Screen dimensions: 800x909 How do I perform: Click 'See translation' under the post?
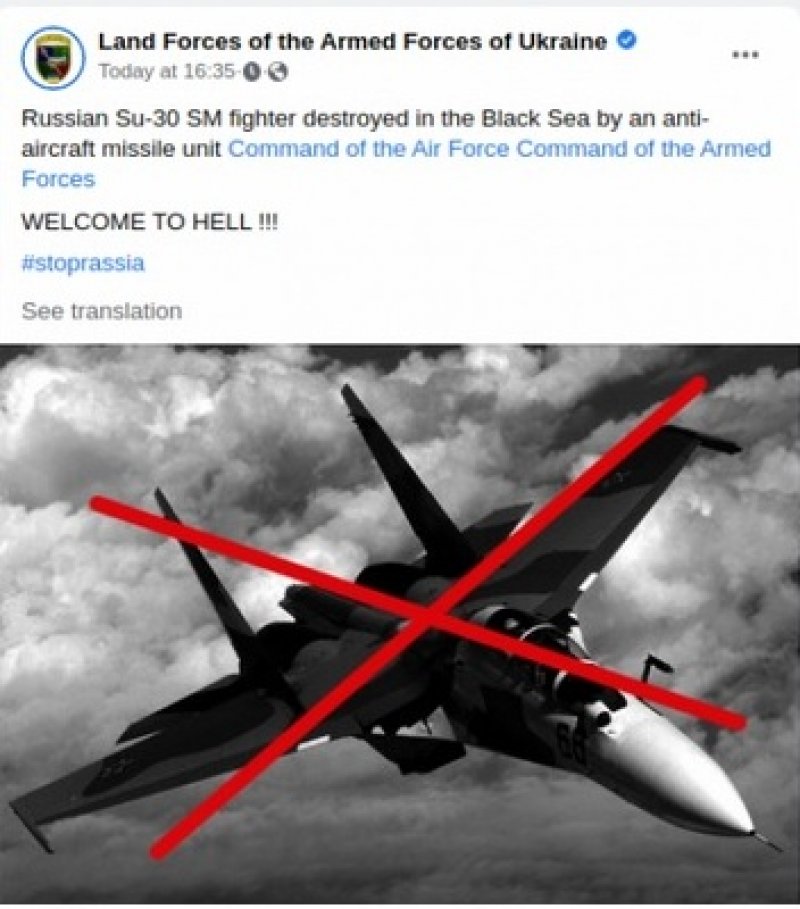pos(102,311)
